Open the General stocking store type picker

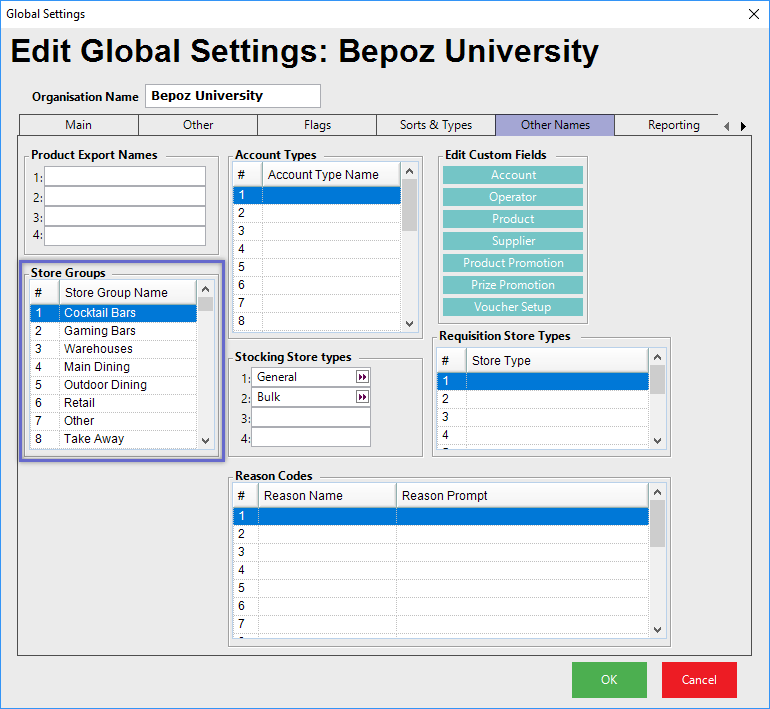[362, 377]
